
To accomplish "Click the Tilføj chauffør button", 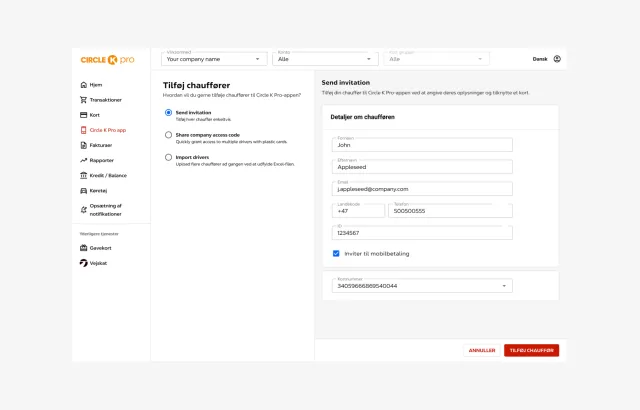I will (531, 350).
